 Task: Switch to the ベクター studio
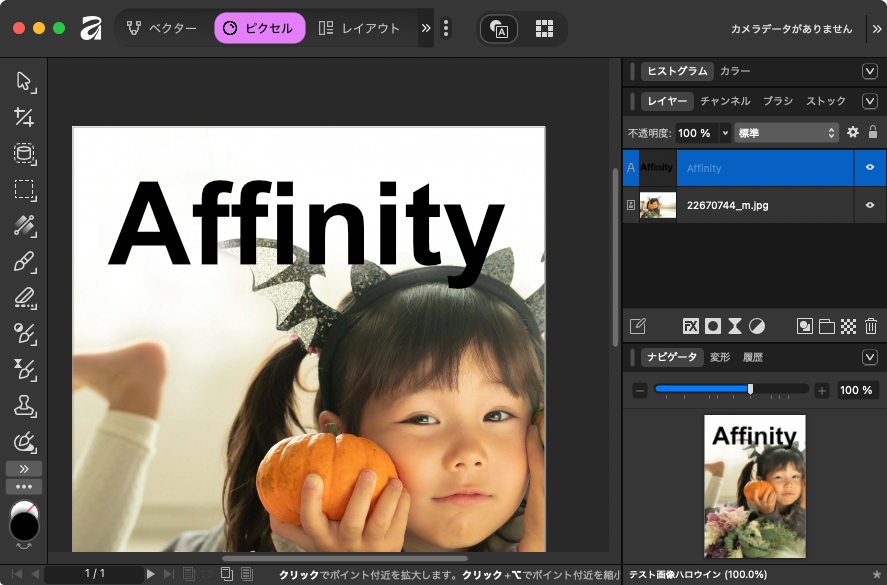(162, 29)
